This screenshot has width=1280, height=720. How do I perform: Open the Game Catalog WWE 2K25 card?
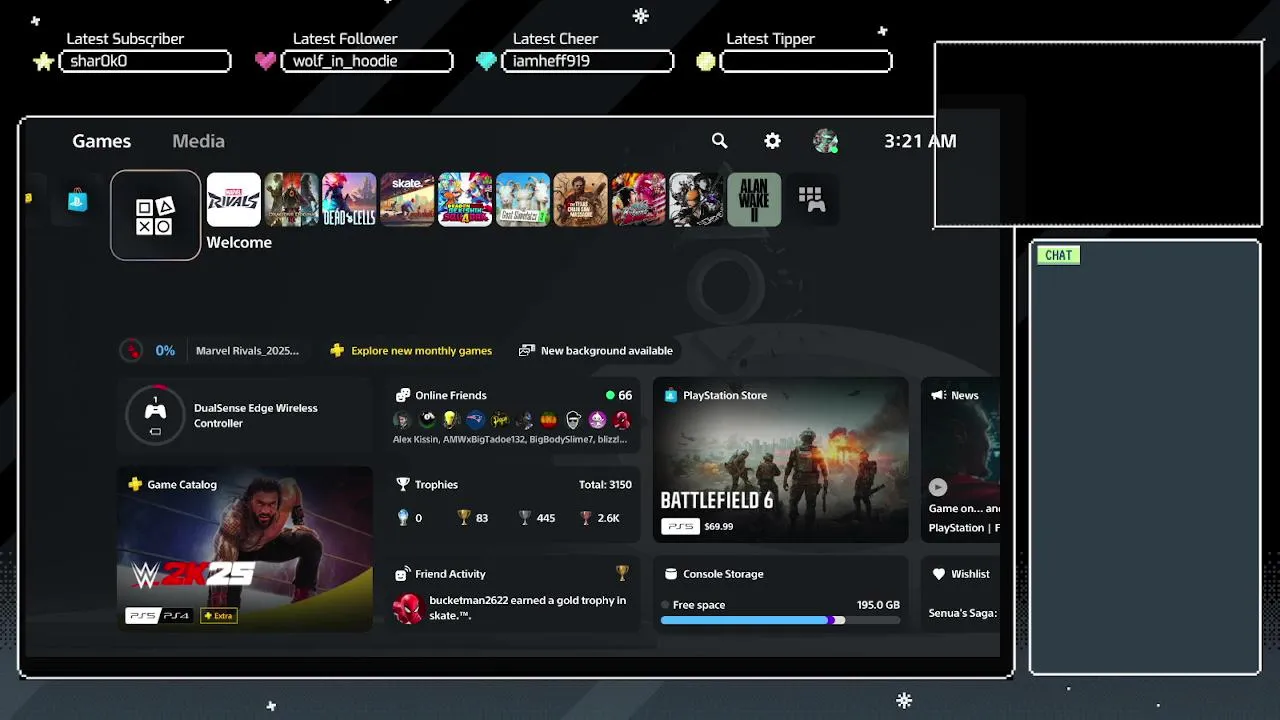coord(244,549)
